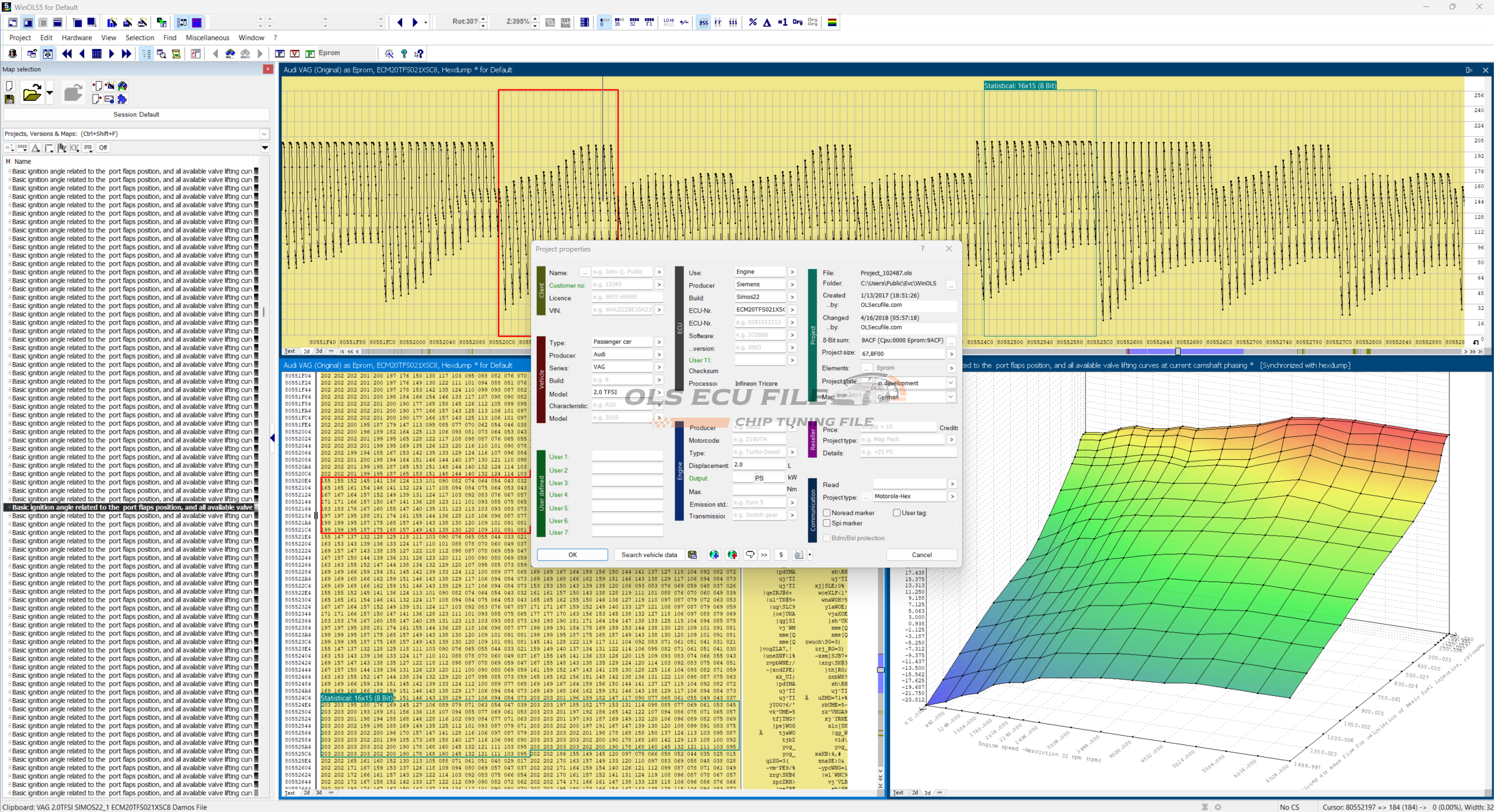
Task: Open the Selection menu
Action: (140, 37)
